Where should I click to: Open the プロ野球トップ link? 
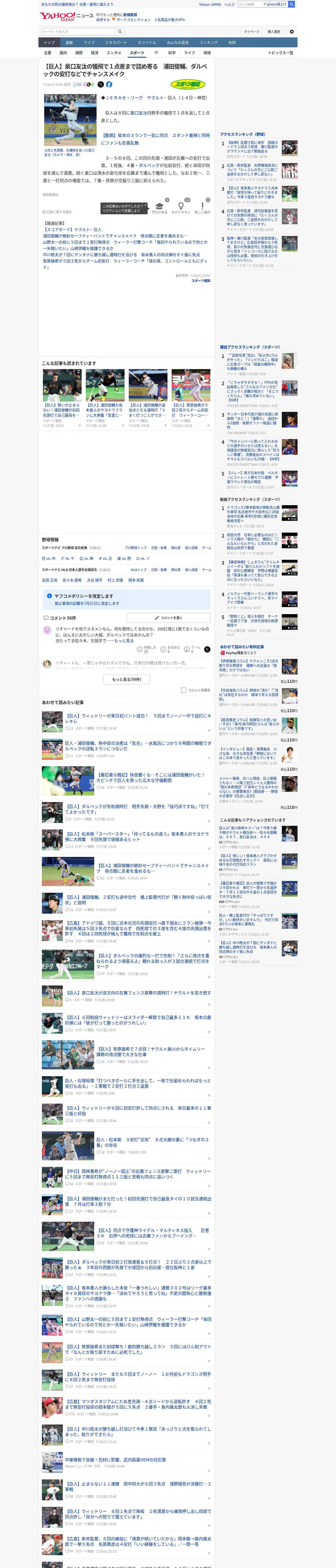[x=135, y=548]
